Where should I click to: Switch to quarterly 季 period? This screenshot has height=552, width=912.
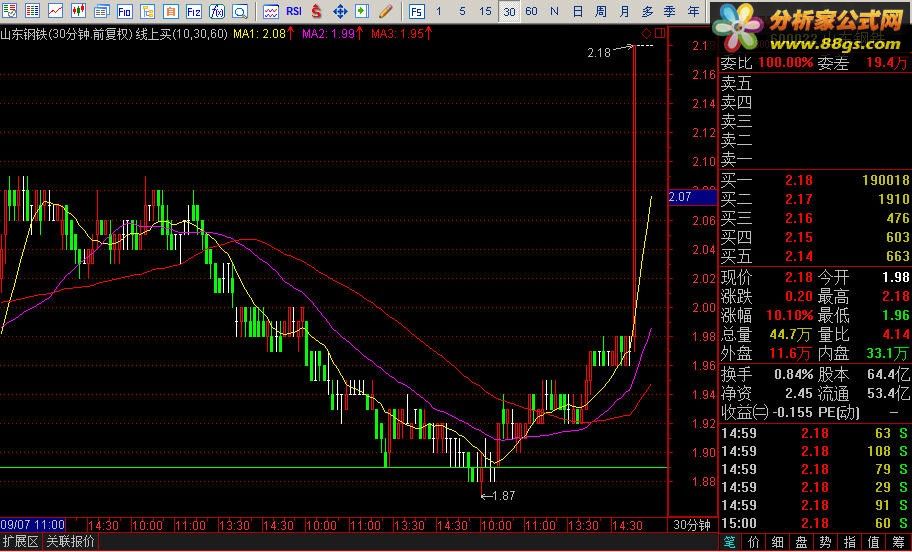670,11
